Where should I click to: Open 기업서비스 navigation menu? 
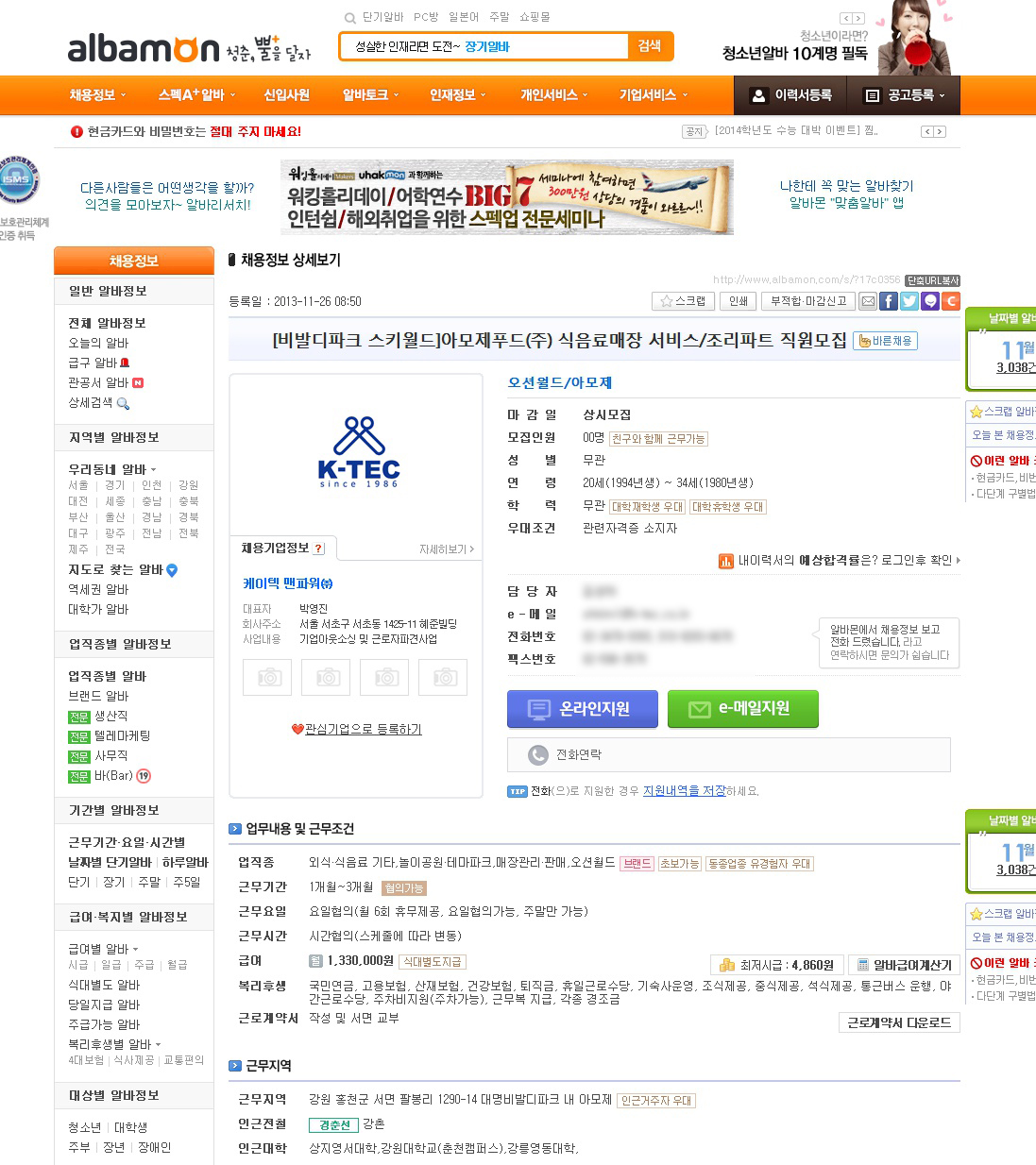click(x=654, y=95)
